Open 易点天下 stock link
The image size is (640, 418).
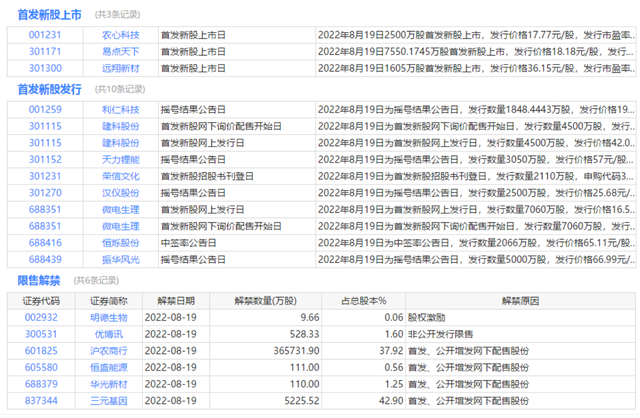click(x=120, y=52)
